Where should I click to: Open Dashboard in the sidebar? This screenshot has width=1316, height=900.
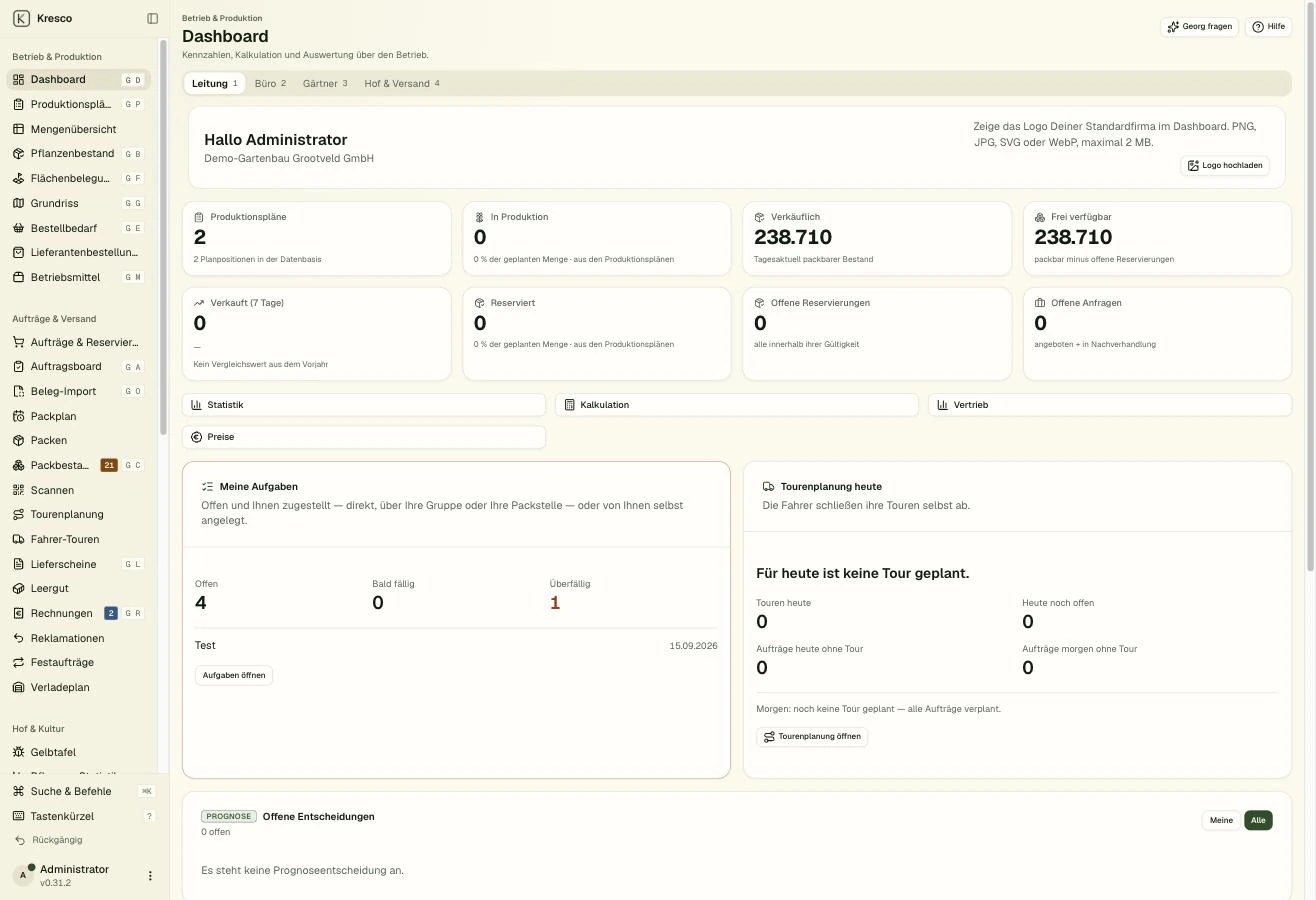[x=78, y=80]
